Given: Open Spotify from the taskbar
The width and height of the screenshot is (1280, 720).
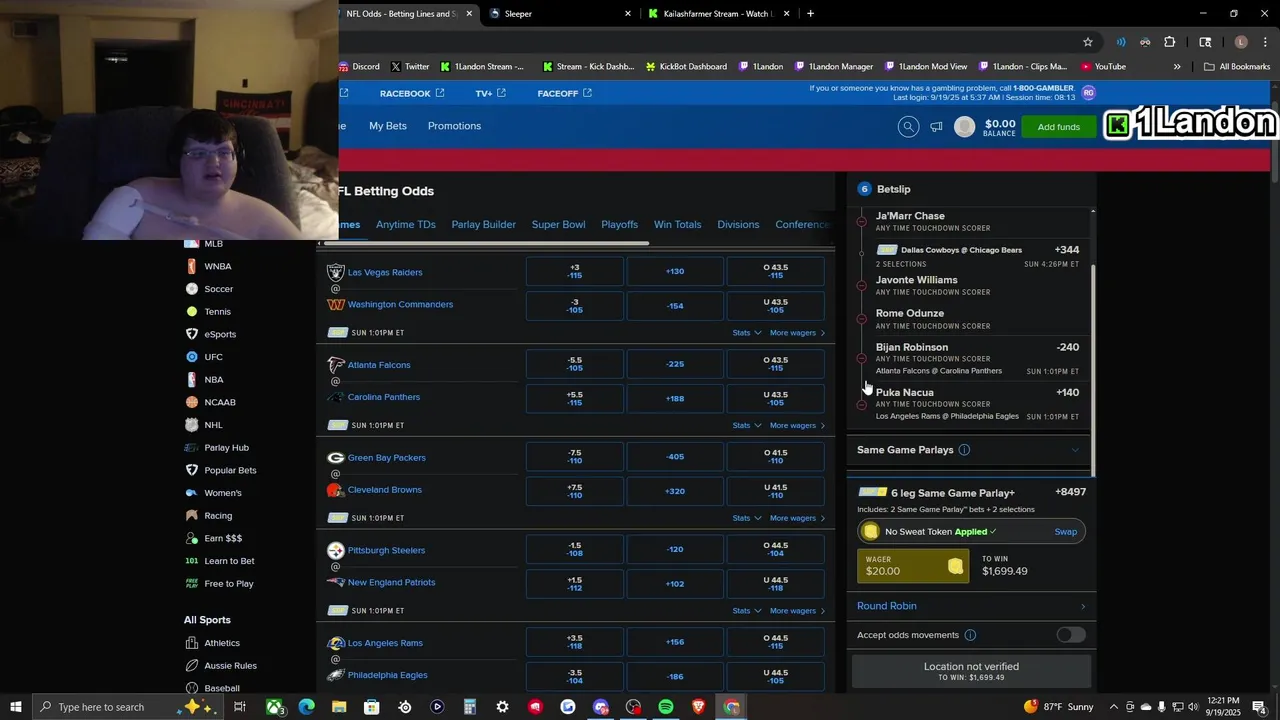Looking at the screenshot, I should (x=666, y=707).
